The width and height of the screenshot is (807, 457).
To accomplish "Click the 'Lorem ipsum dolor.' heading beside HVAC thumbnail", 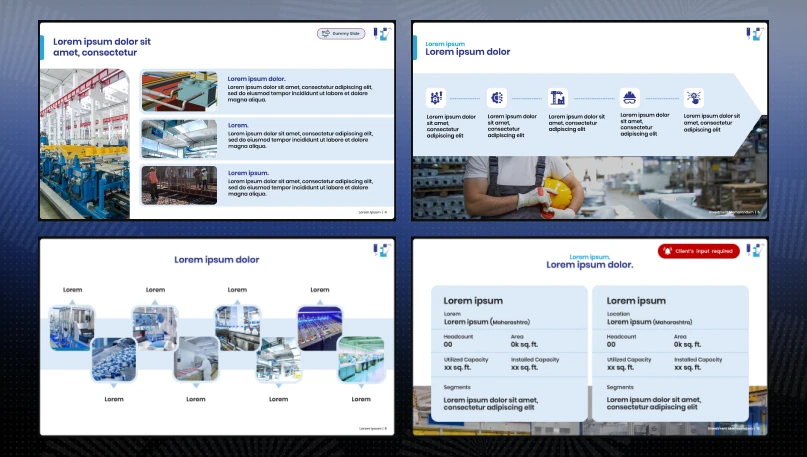I will click(x=256, y=79).
